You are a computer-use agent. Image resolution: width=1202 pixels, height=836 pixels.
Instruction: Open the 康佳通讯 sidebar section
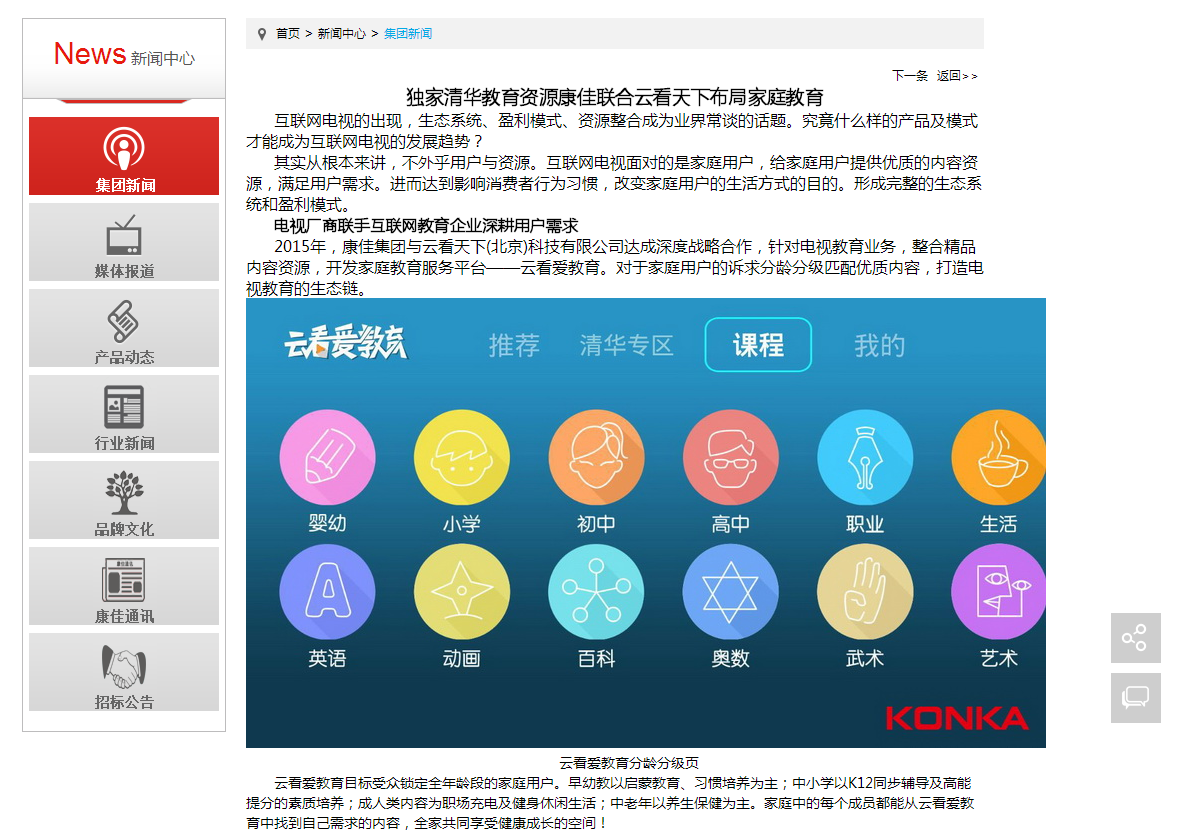124,586
